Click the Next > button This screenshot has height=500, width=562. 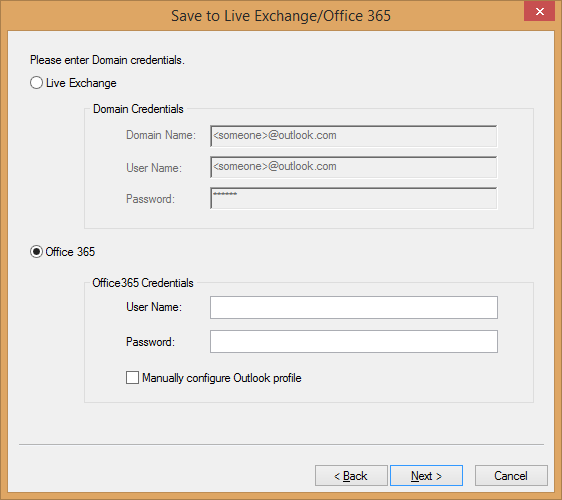(426, 476)
